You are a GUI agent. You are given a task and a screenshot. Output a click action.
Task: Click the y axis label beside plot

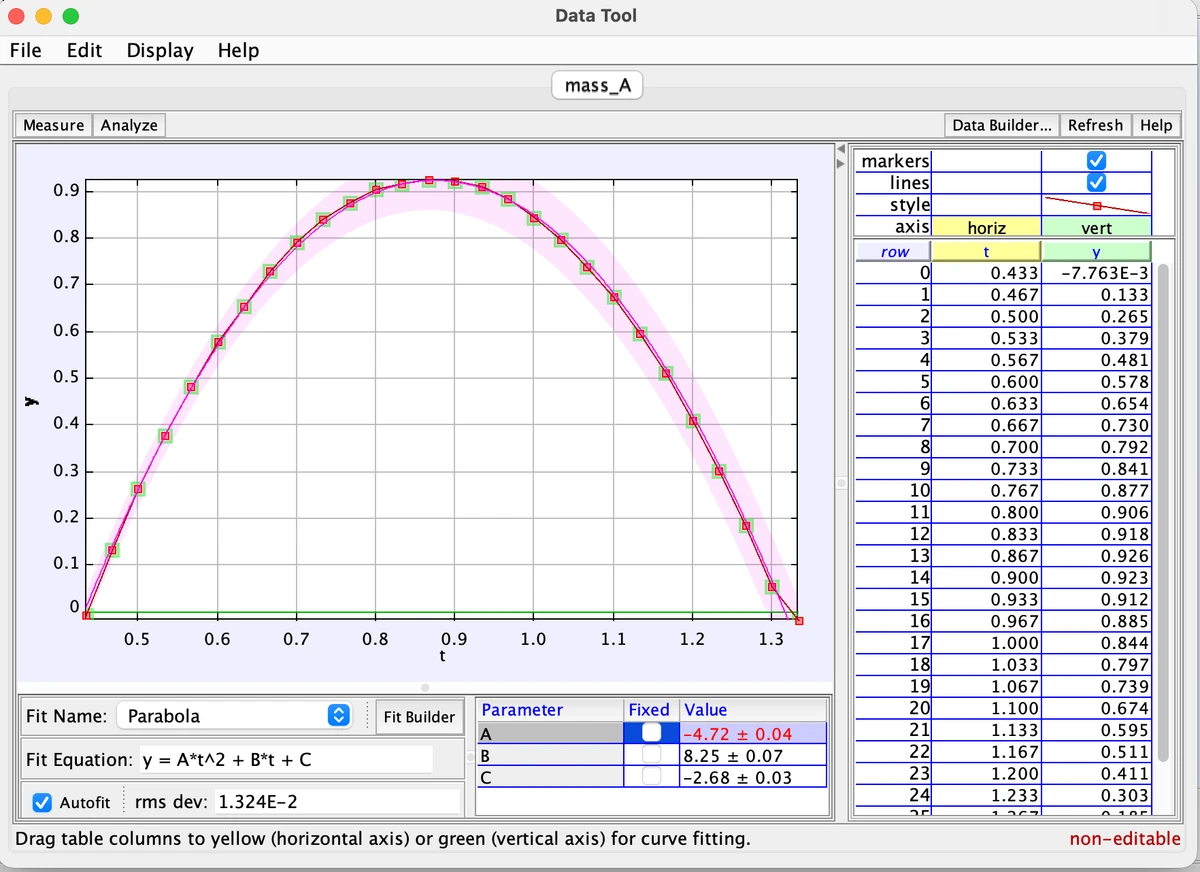[x=30, y=401]
